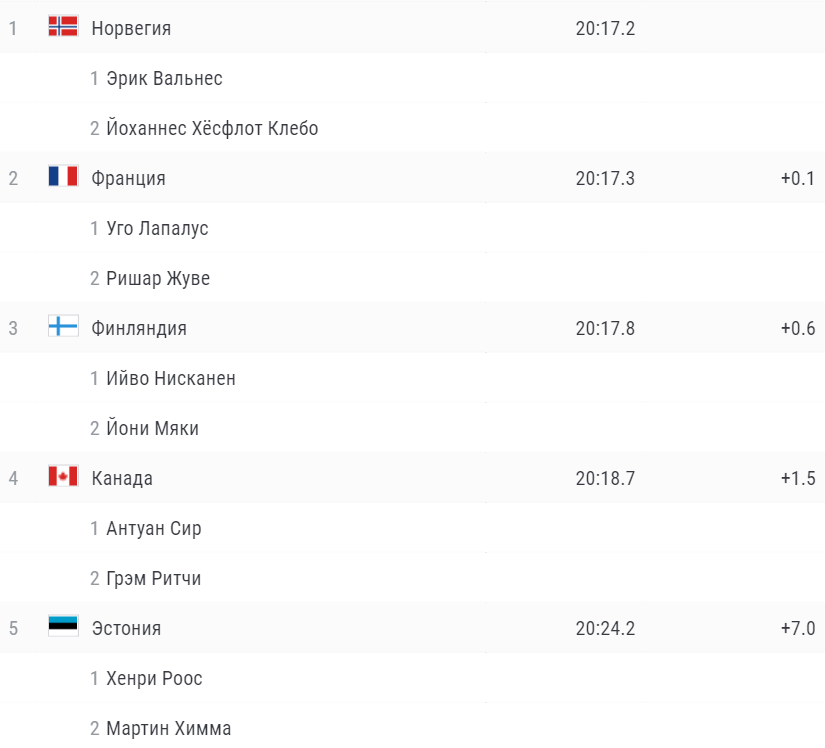Open team Норвегия row

(x=412, y=27)
